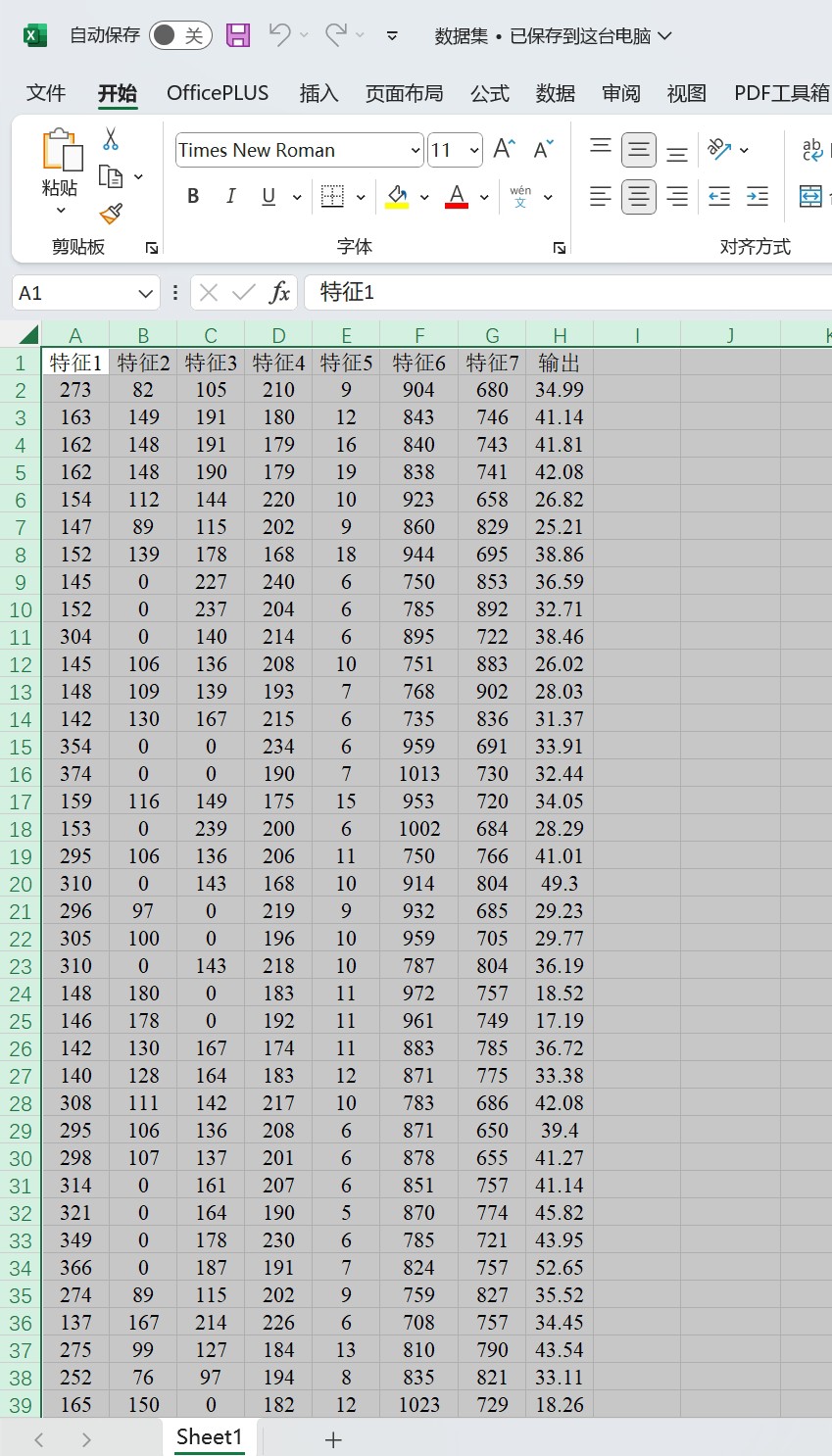Open the fill color dropdown arrow
The height and width of the screenshot is (1456, 832).
424,197
